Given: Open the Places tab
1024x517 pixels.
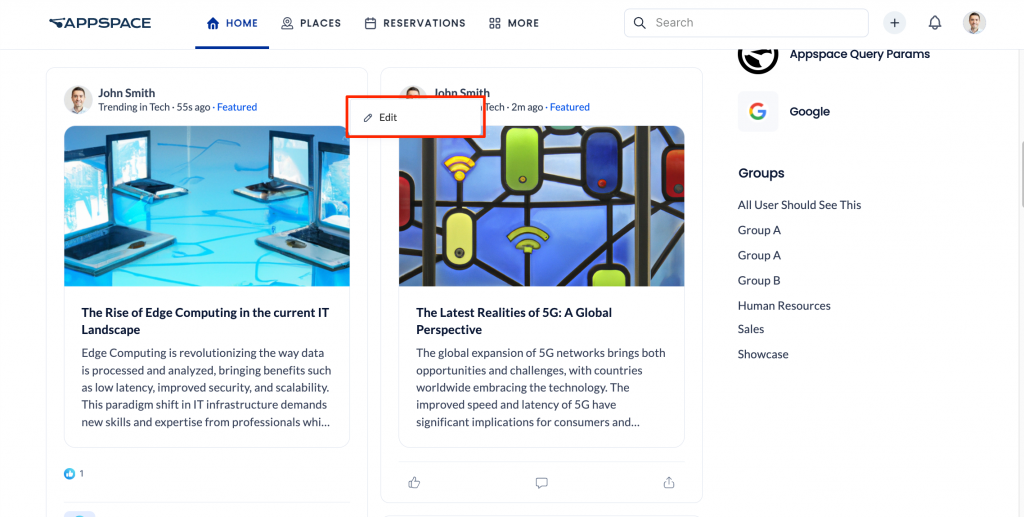Looking at the screenshot, I should (x=311, y=24).
